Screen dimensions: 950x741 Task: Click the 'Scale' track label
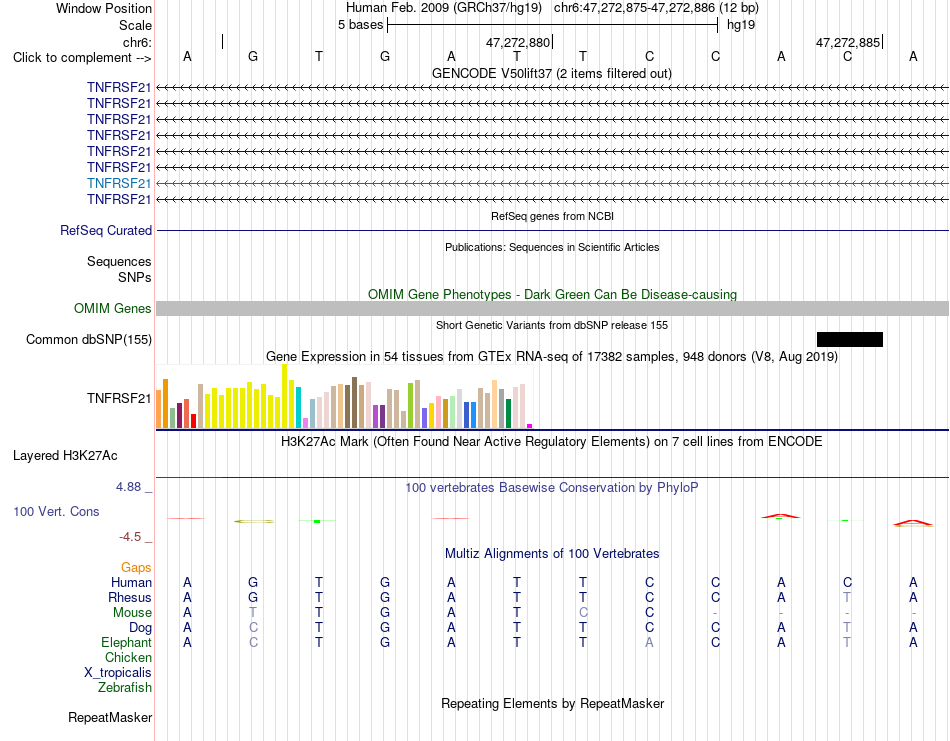point(135,25)
